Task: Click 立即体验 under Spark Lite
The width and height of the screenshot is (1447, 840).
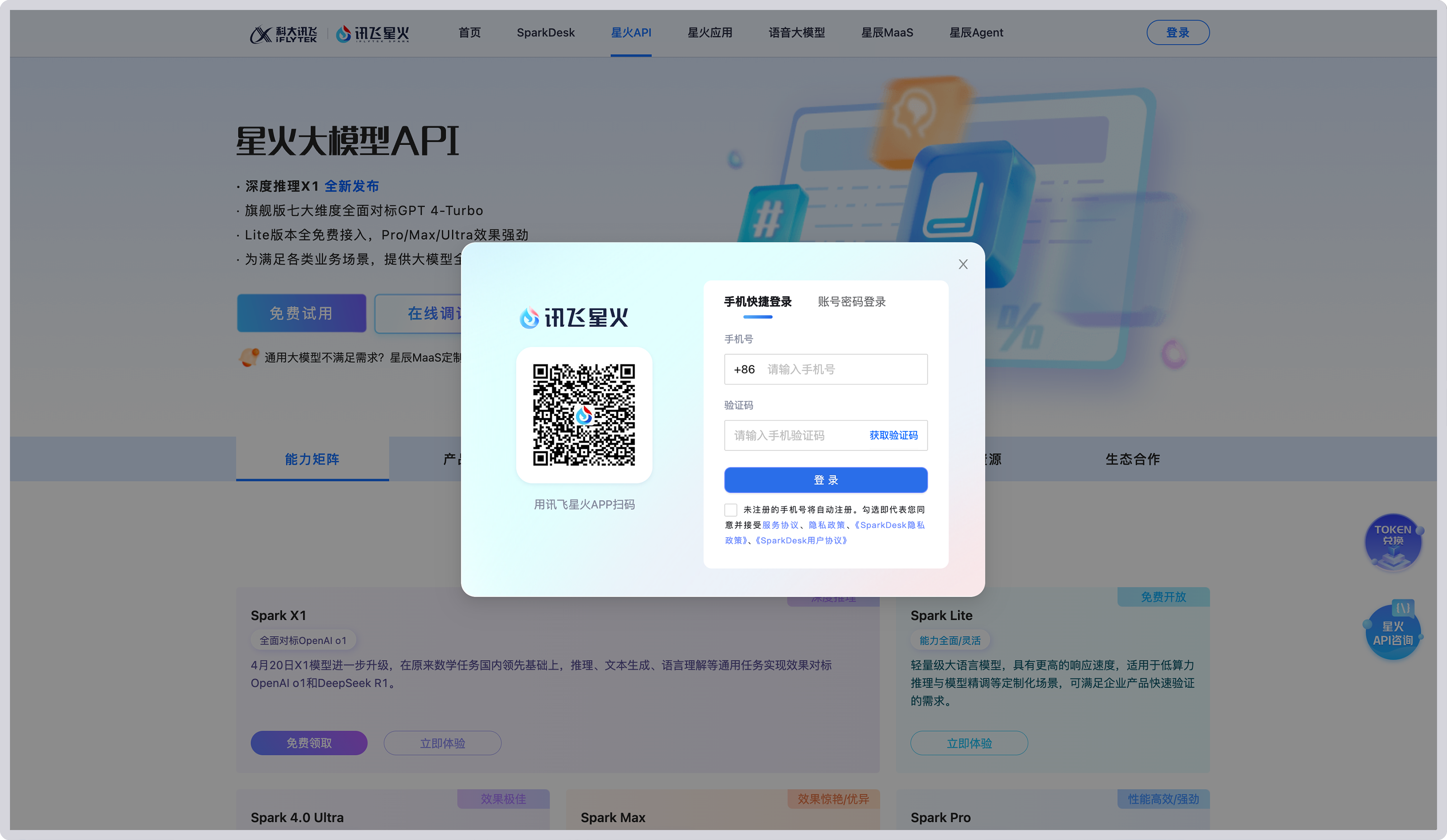Action: (x=969, y=742)
